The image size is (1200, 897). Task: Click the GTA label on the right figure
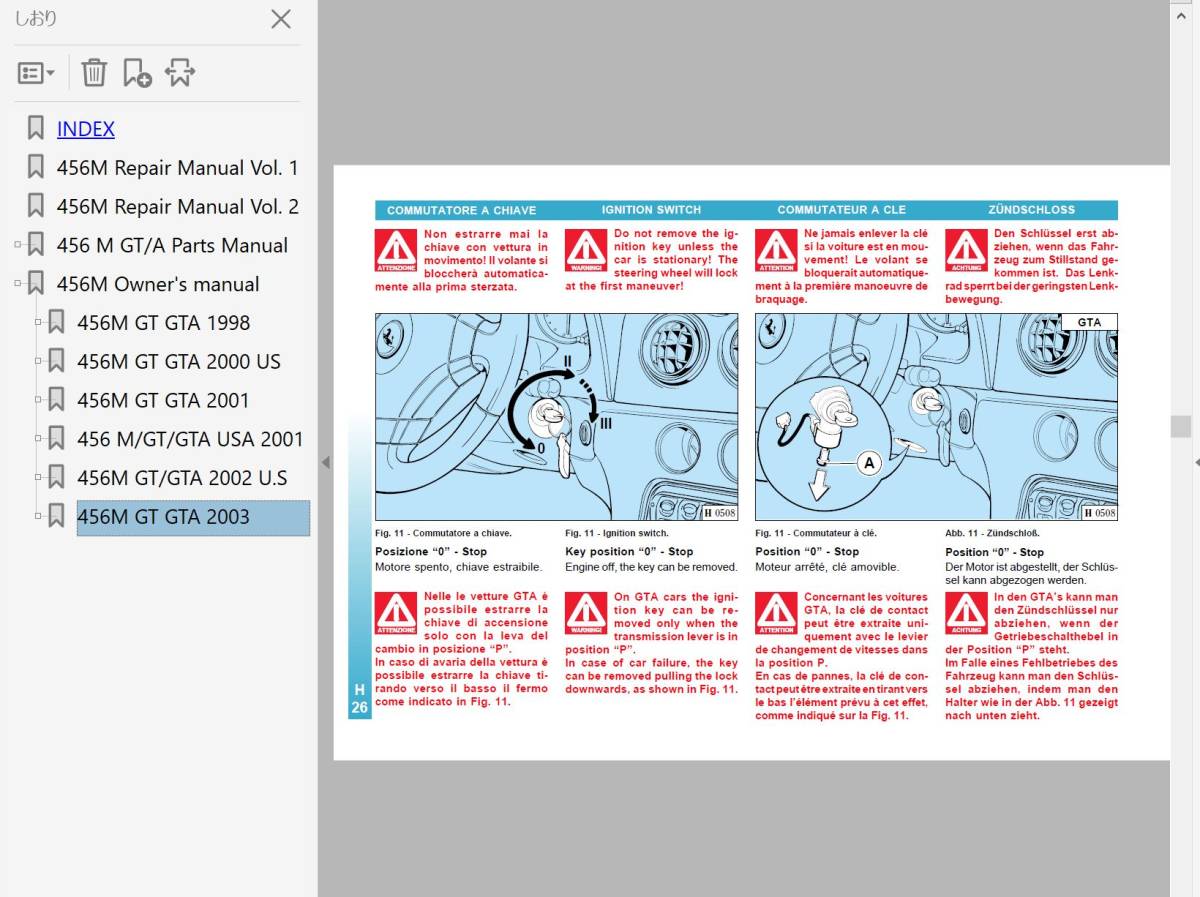[1089, 322]
